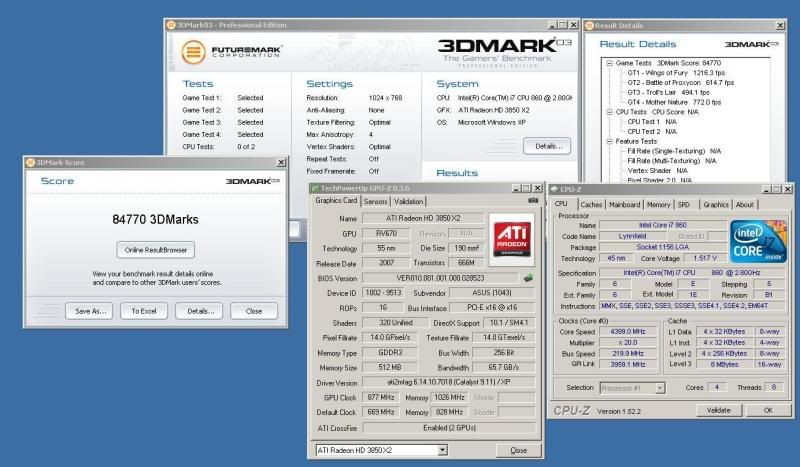The height and width of the screenshot is (467, 800).
Task: Open the Mainboard tab in CPU-Z
Action: coord(624,205)
